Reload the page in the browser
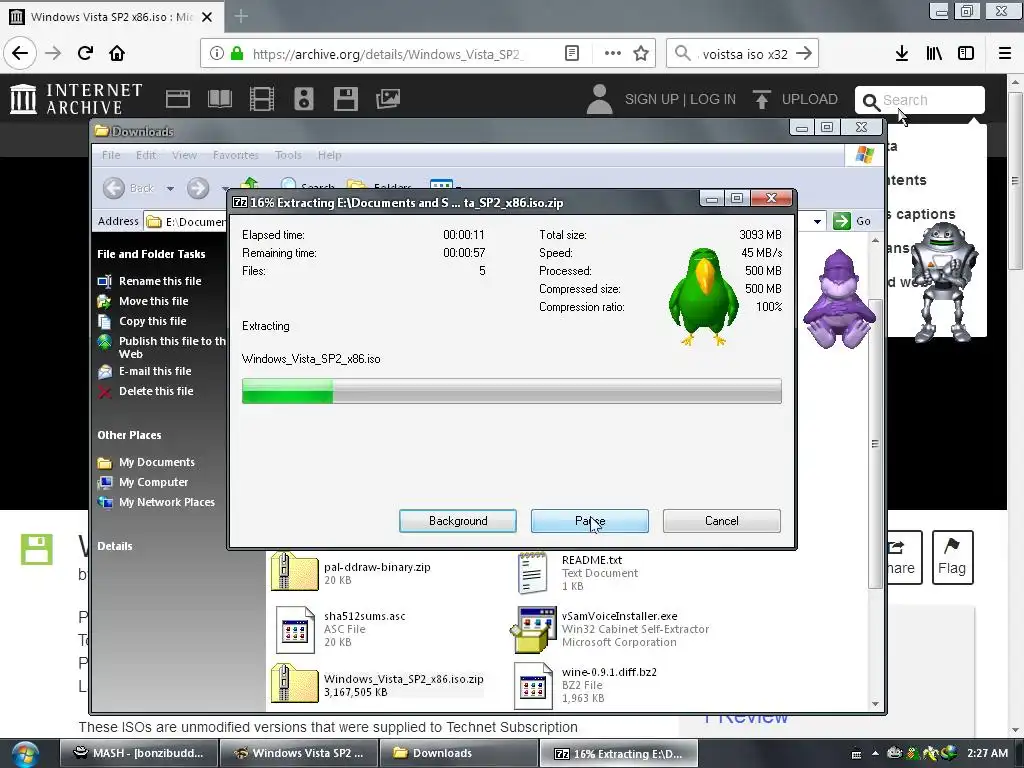 (x=85, y=54)
